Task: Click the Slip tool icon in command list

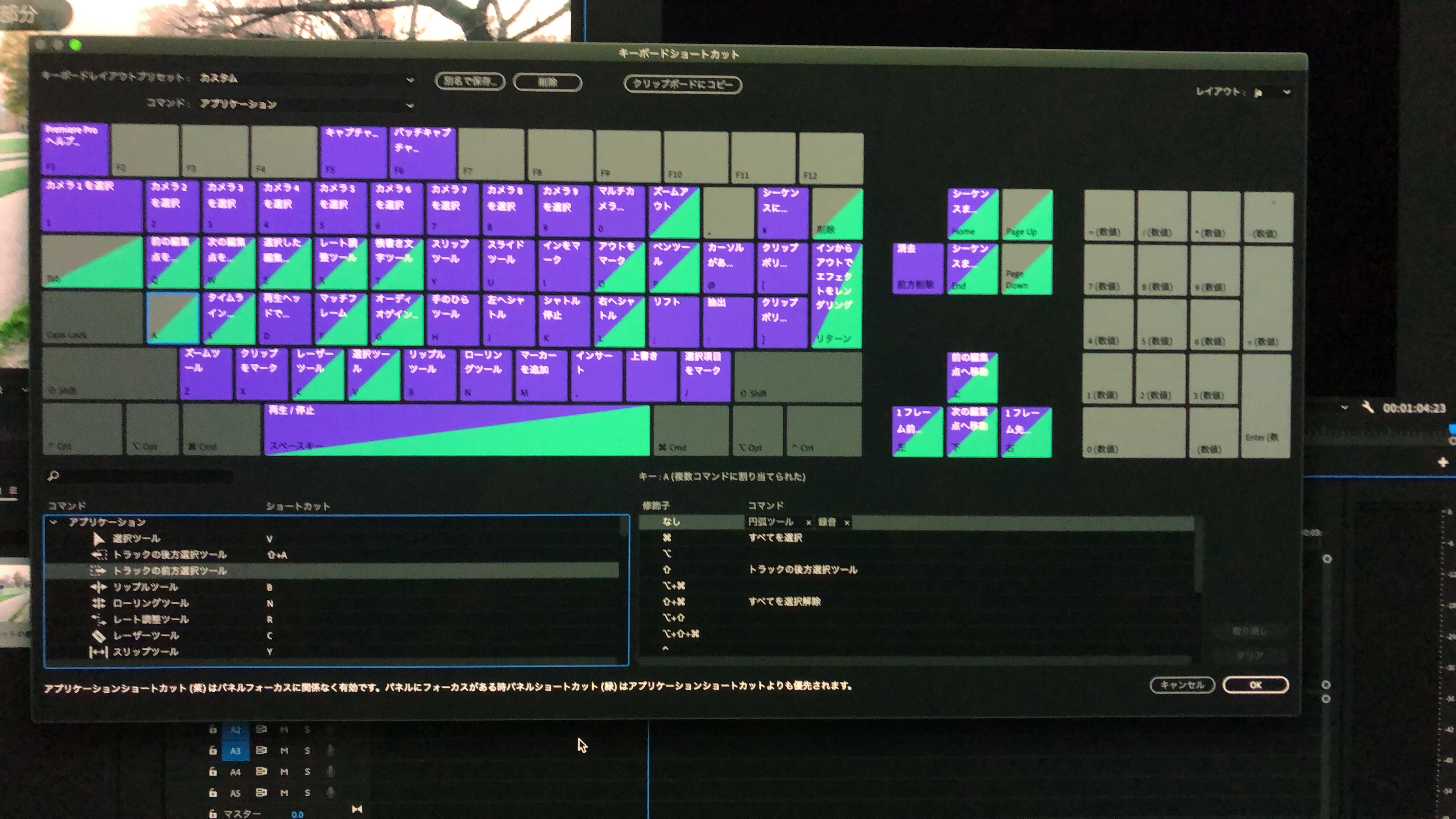Action: [98, 652]
